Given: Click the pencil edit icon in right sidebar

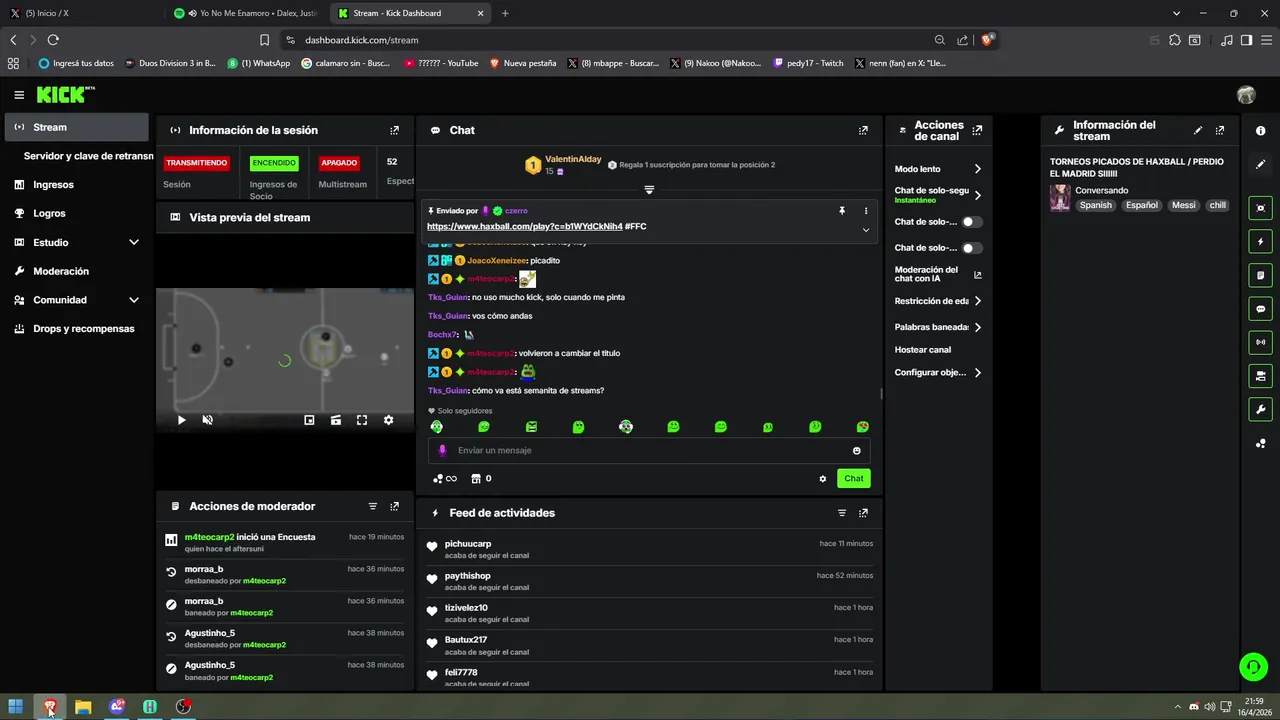Looking at the screenshot, I should click(x=1261, y=164).
